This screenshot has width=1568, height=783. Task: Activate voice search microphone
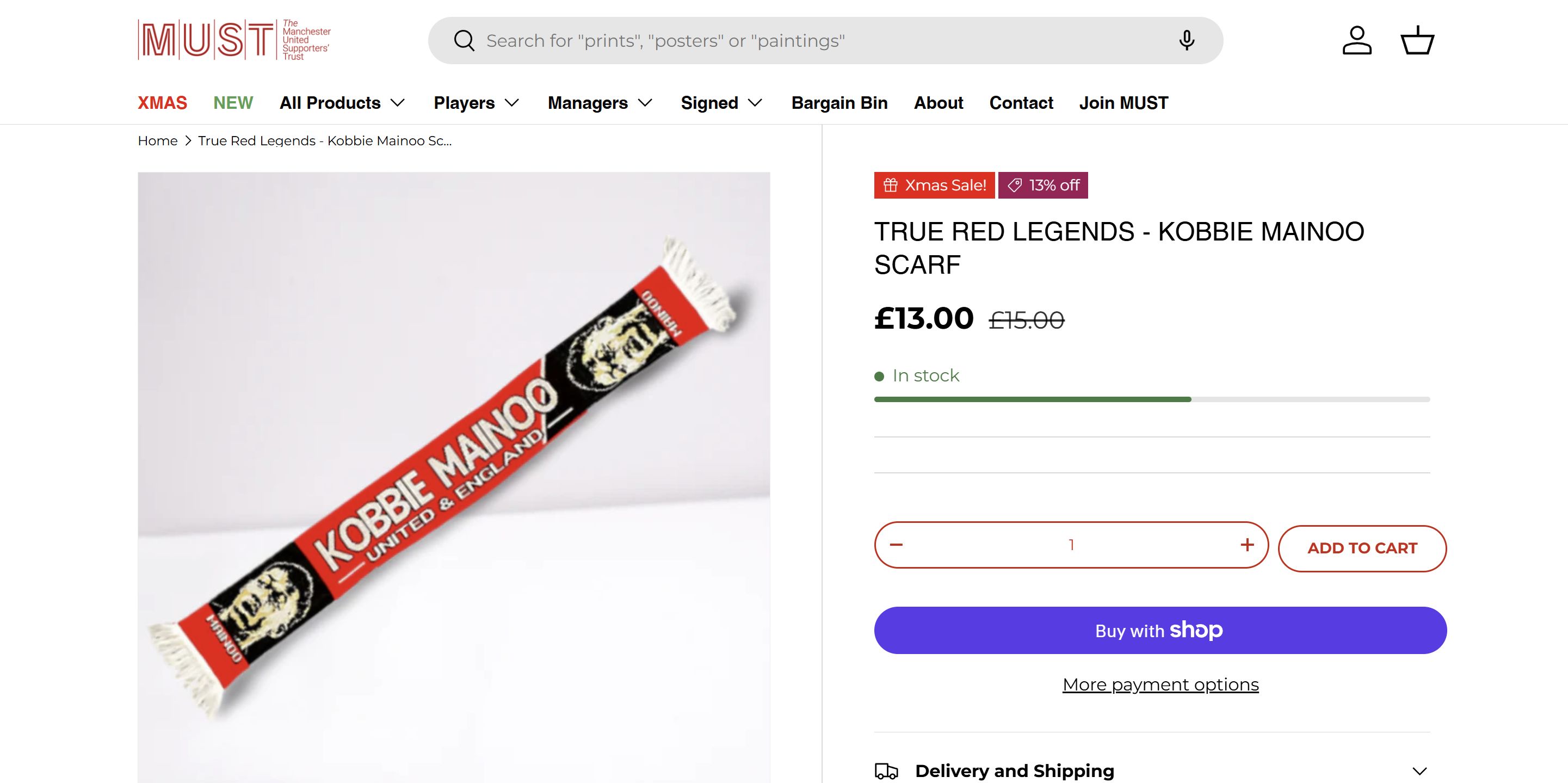click(x=1187, y=41)
